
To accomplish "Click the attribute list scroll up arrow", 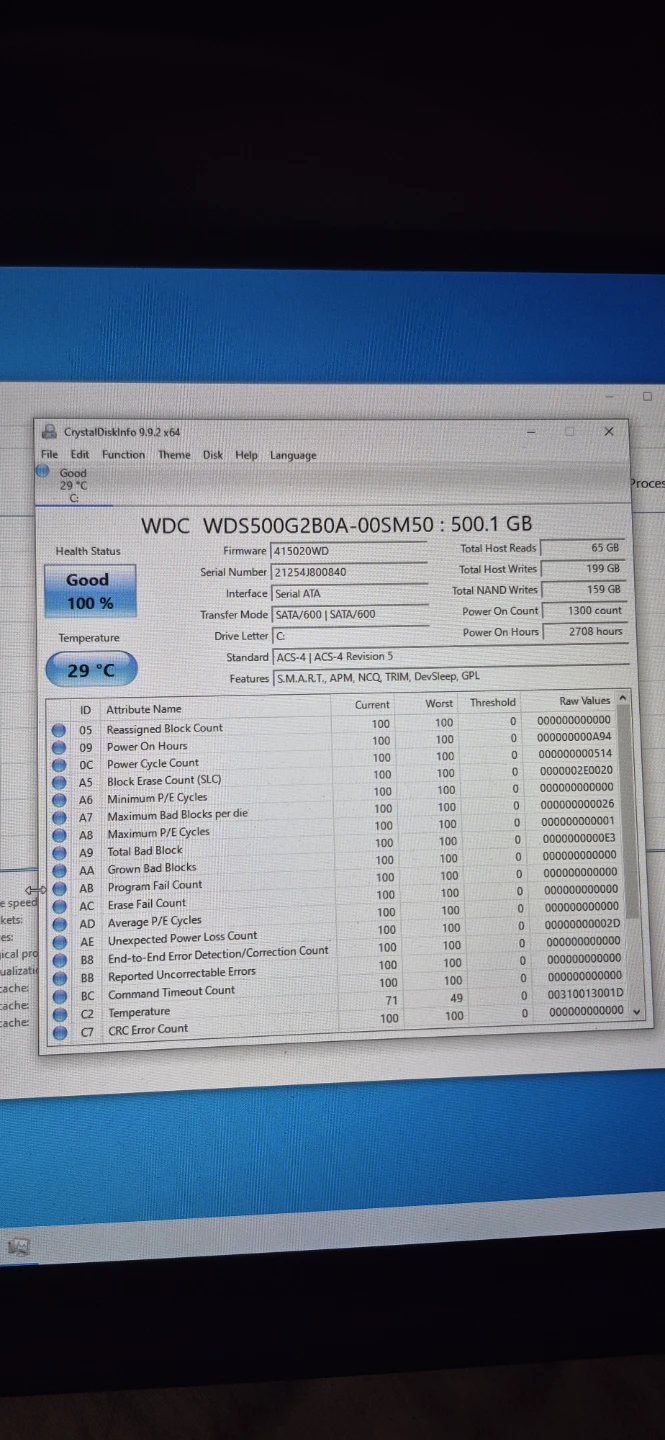I will [x=624, y=698].
